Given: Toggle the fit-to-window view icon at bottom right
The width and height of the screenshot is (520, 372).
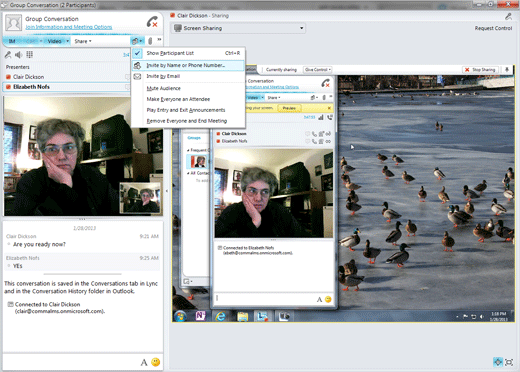Looking at the screenshot, I should click(x=498, y=362).
